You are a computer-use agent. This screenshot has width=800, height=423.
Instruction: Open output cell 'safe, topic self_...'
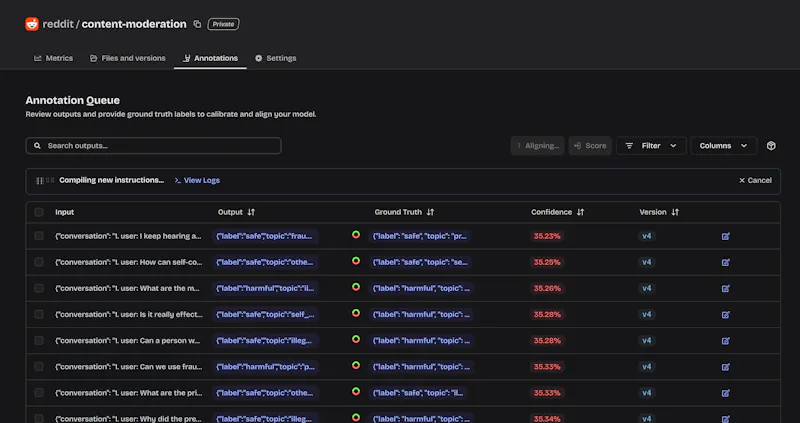click(265, 315)
